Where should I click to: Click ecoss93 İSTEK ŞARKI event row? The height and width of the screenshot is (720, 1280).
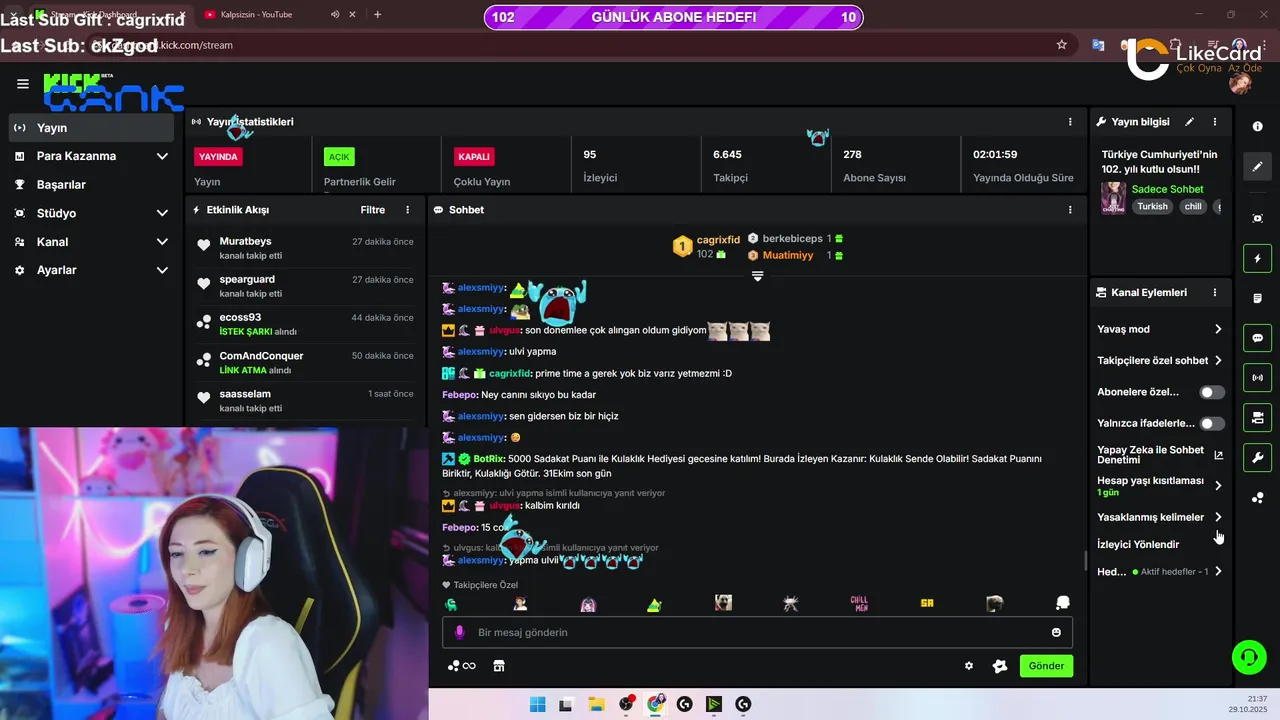click(304, 324)
